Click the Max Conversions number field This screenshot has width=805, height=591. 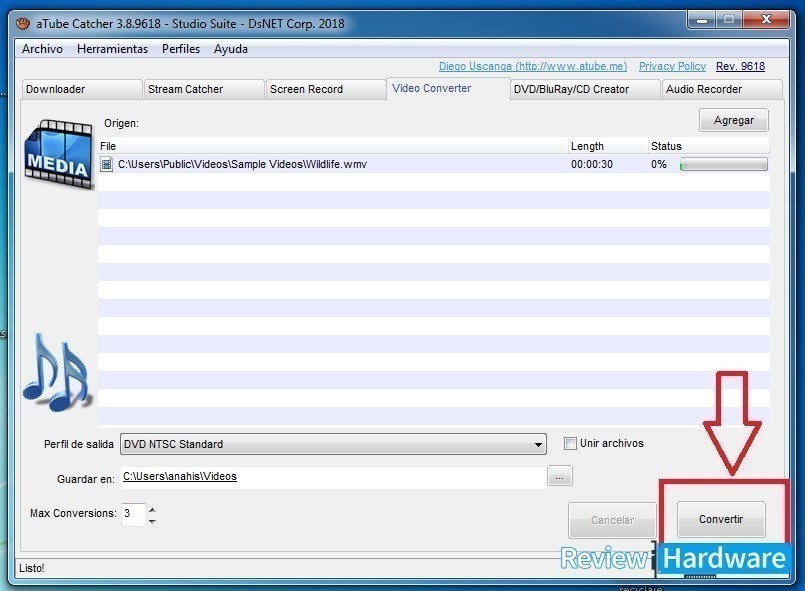point(133,514)
